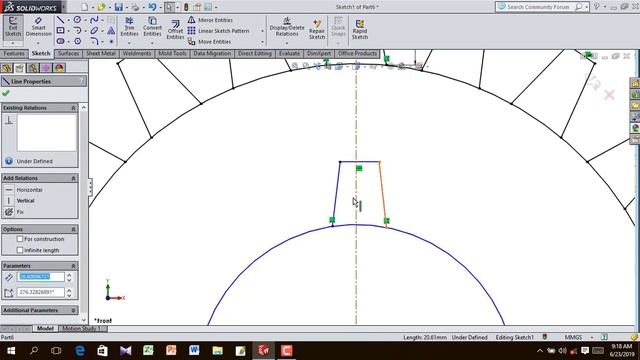
Task: Expand the Additional Parameters section
Action: pyautogui.click(x=73, y=311)
